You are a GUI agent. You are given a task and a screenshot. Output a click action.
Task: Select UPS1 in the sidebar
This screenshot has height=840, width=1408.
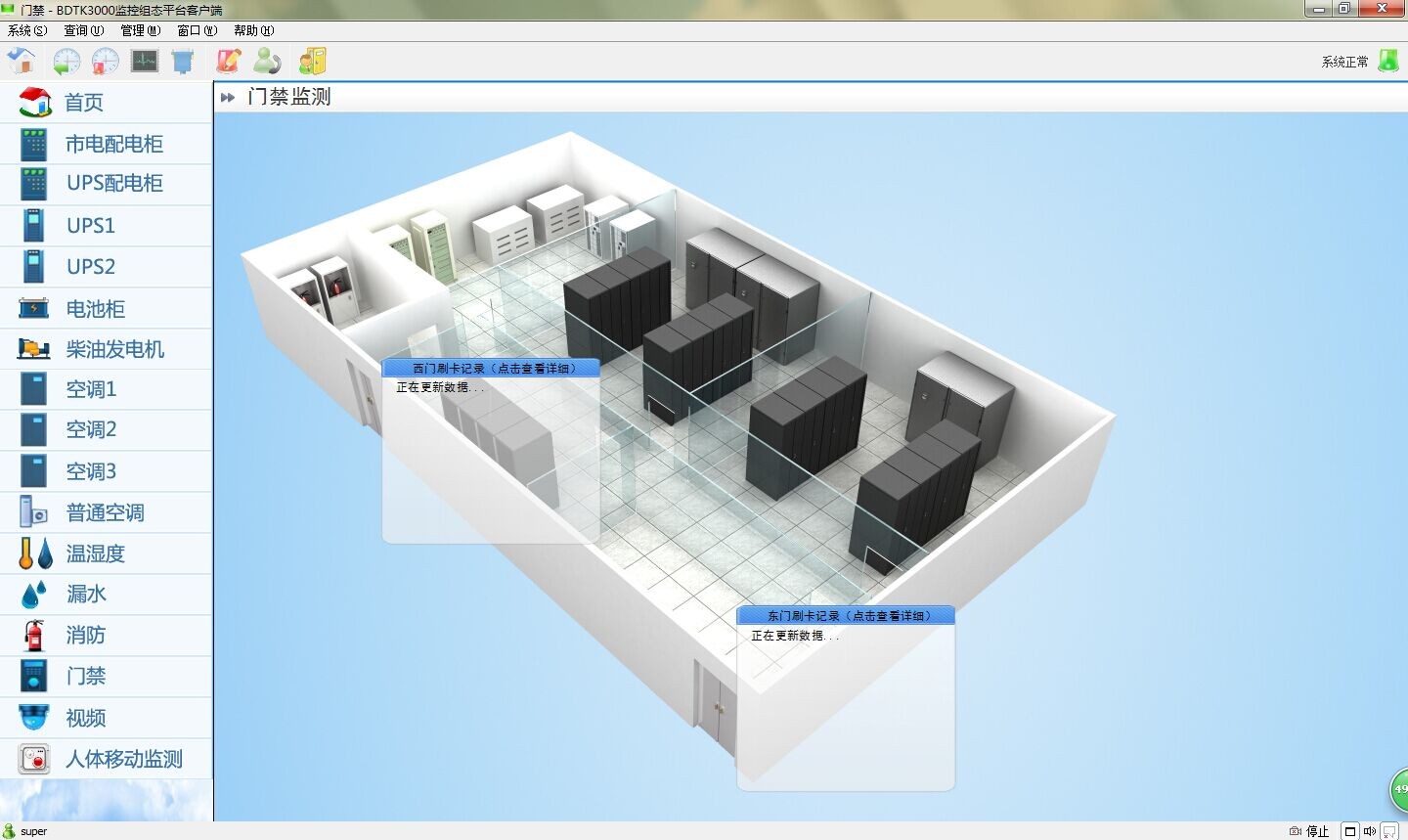pos(106,225)
